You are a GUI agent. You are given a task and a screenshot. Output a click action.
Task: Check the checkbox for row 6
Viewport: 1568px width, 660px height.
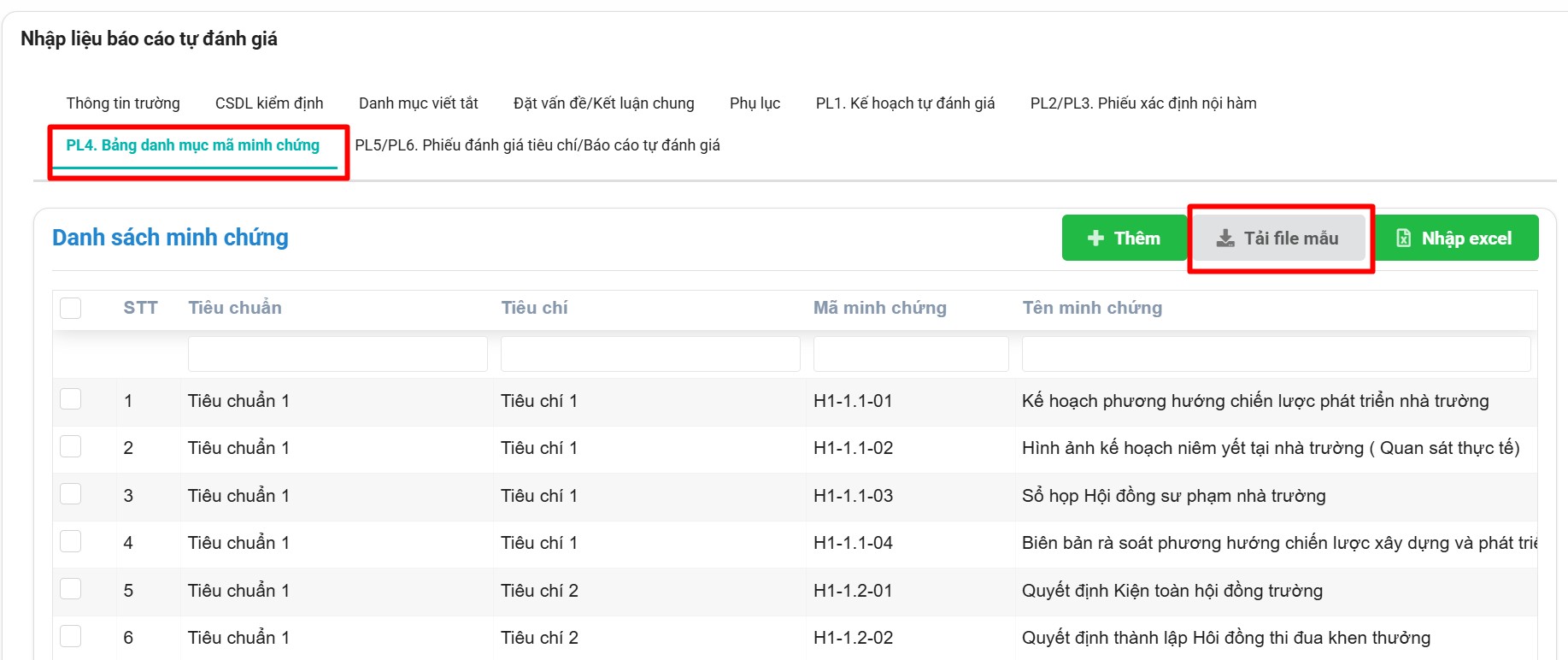(71, 636)
